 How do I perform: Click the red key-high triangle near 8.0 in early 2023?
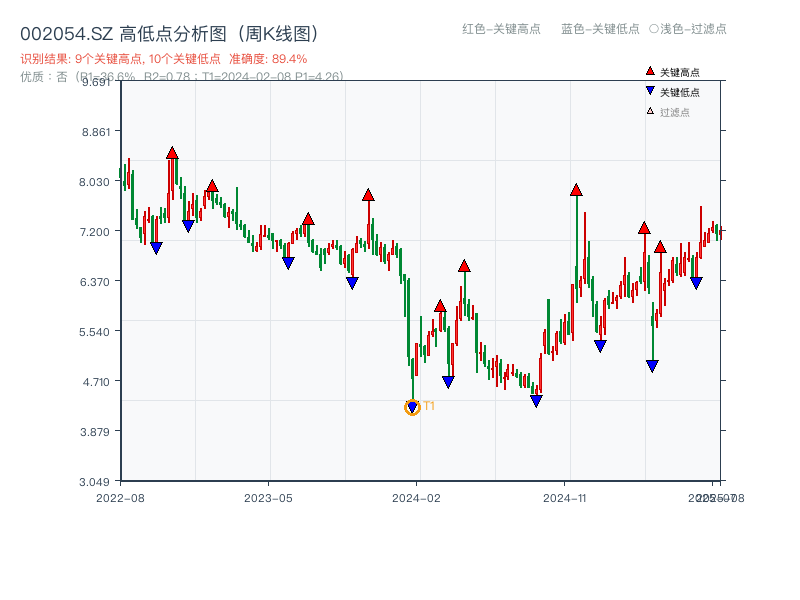tap(212, 186)
